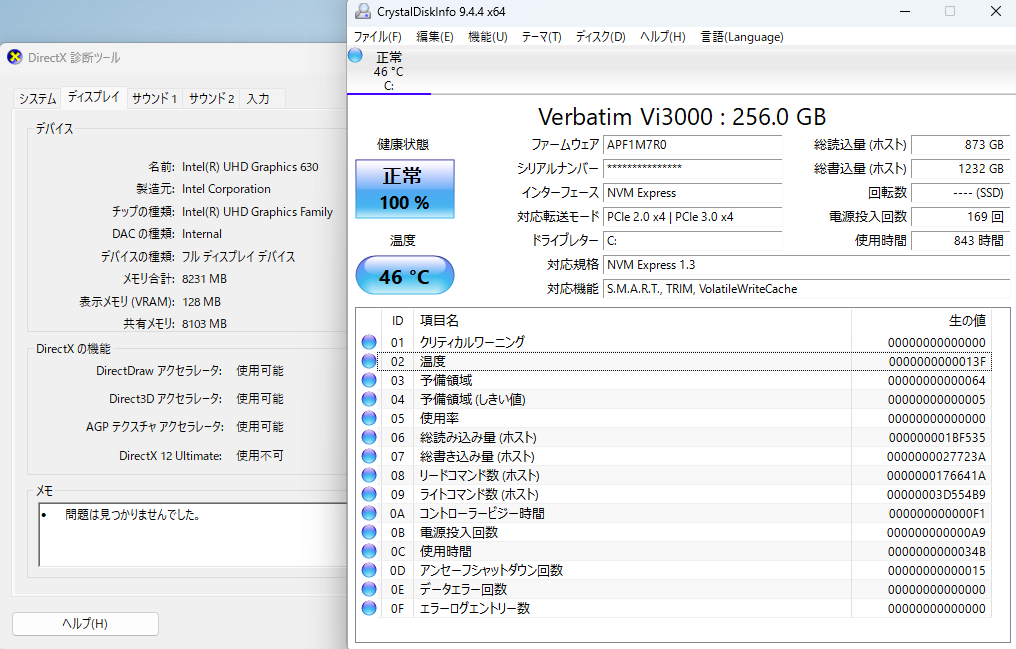Click the 46 °C temperature button
Screen dimensions: 1016x649
click(x=405, y=276)
